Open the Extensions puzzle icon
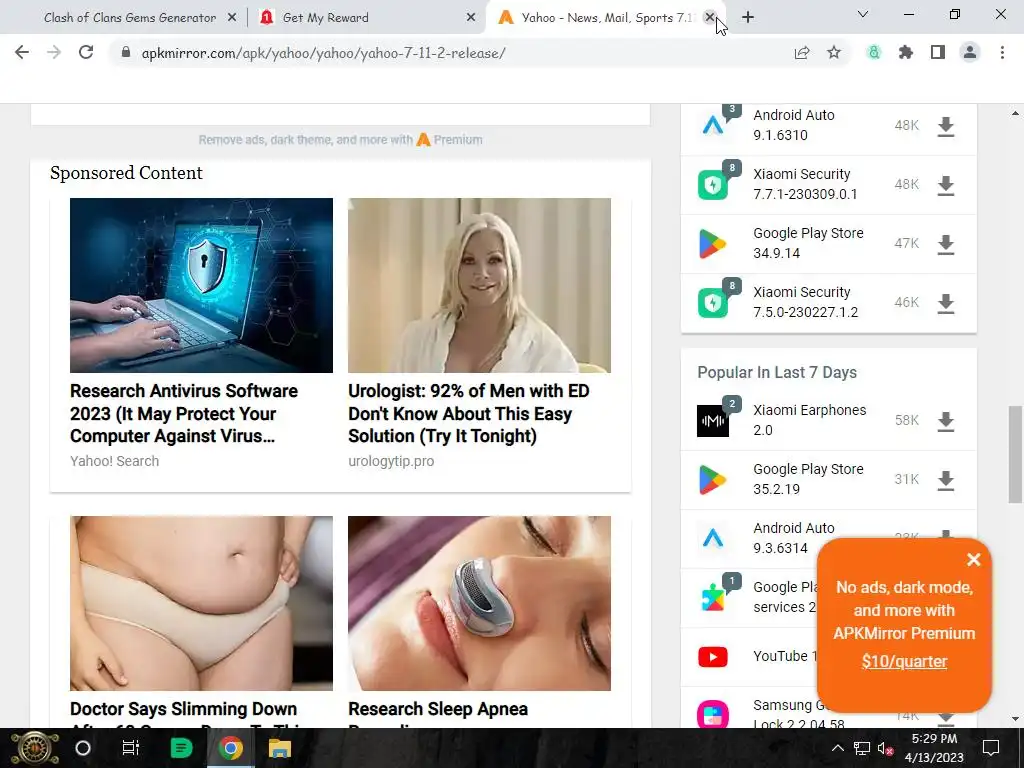This screenshot has height=768, width=1024. coord(906,53)
